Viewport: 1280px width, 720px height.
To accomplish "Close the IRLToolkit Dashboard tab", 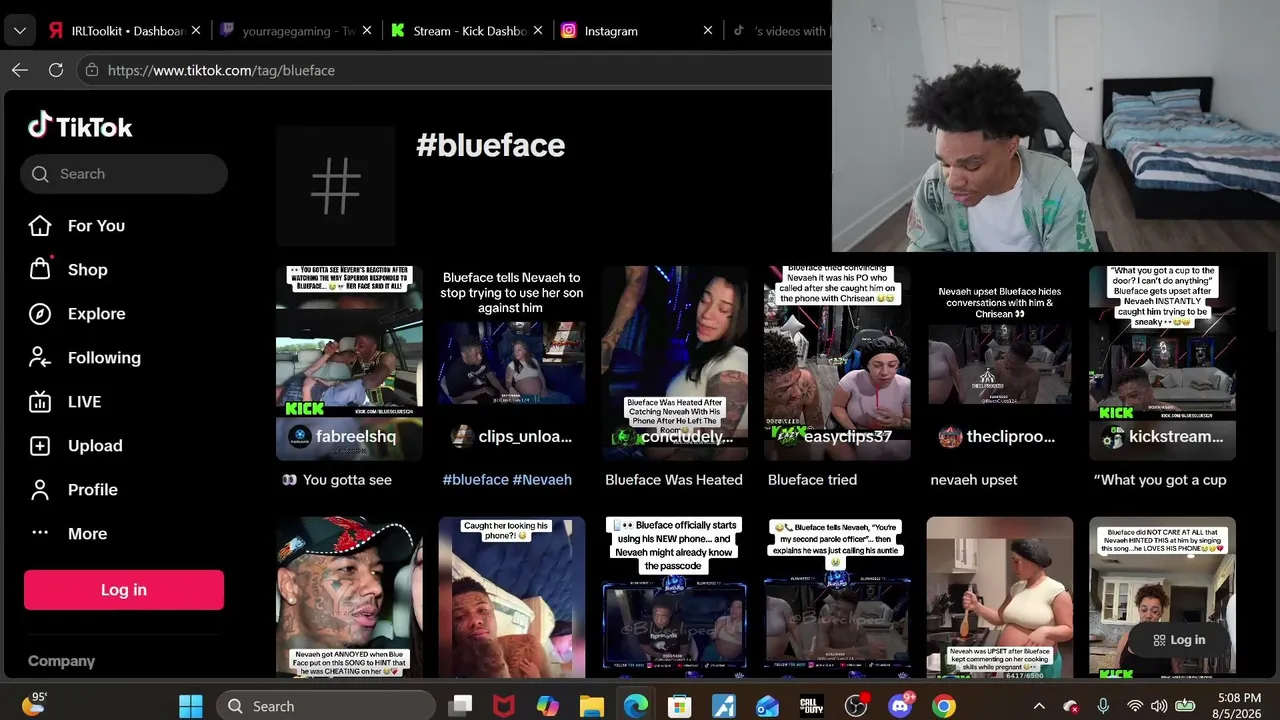I will (x=196, y=31).
